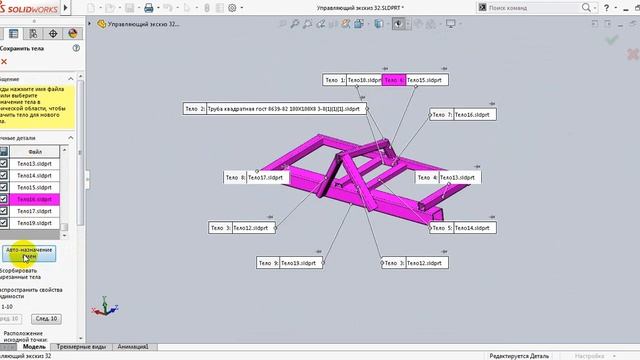
Task: Expand the flyout feature tree arrow
Action: click(x=89, y=24)
